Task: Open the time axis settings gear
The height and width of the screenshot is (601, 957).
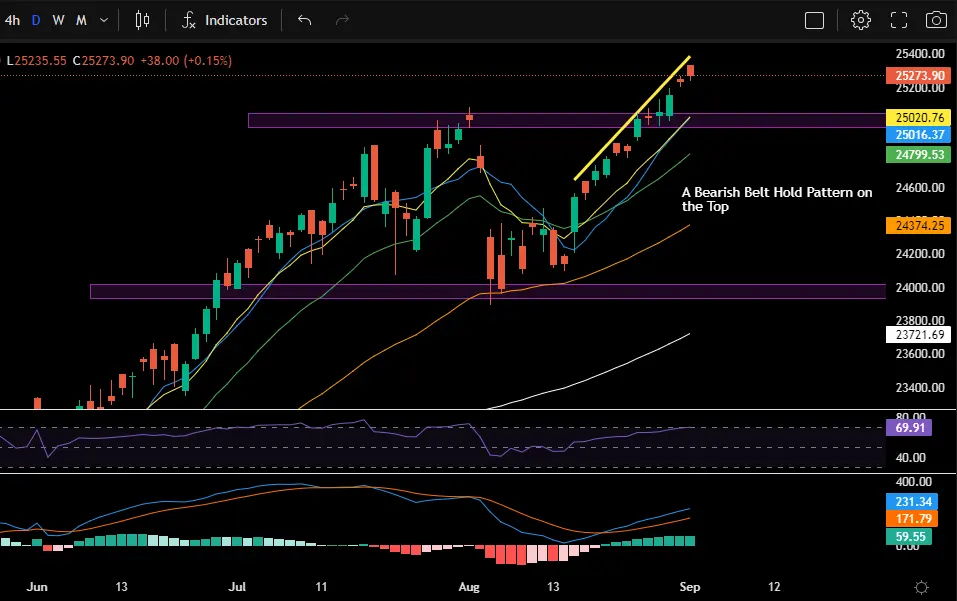Action: (x=921, y=587)
